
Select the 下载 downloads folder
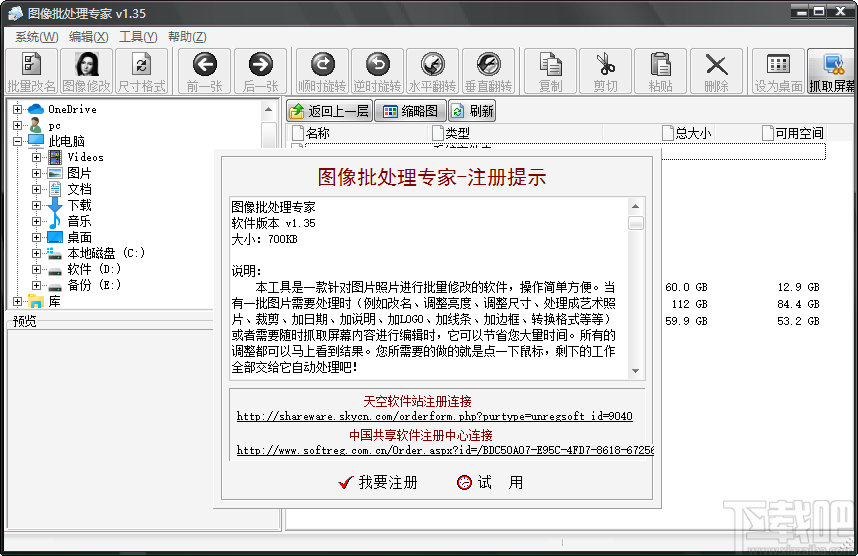click(x=79, y=205)
